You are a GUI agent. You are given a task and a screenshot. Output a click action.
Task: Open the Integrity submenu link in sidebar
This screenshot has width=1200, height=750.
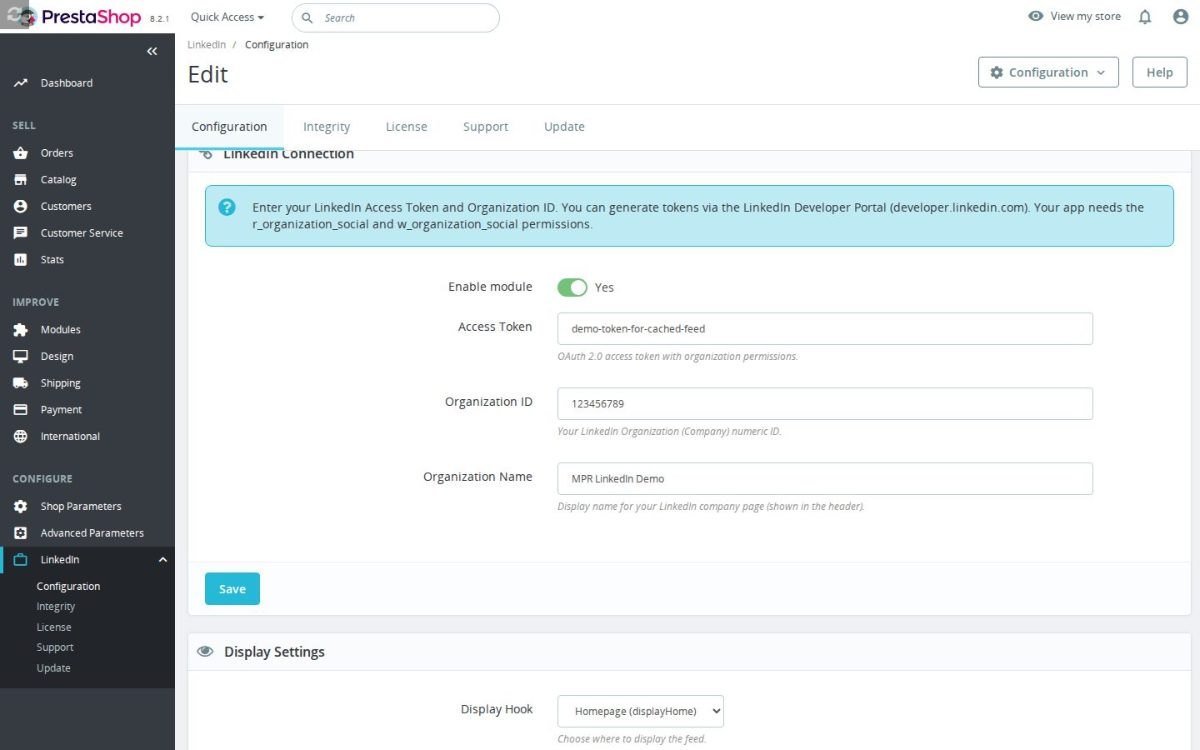coord(56,607)
